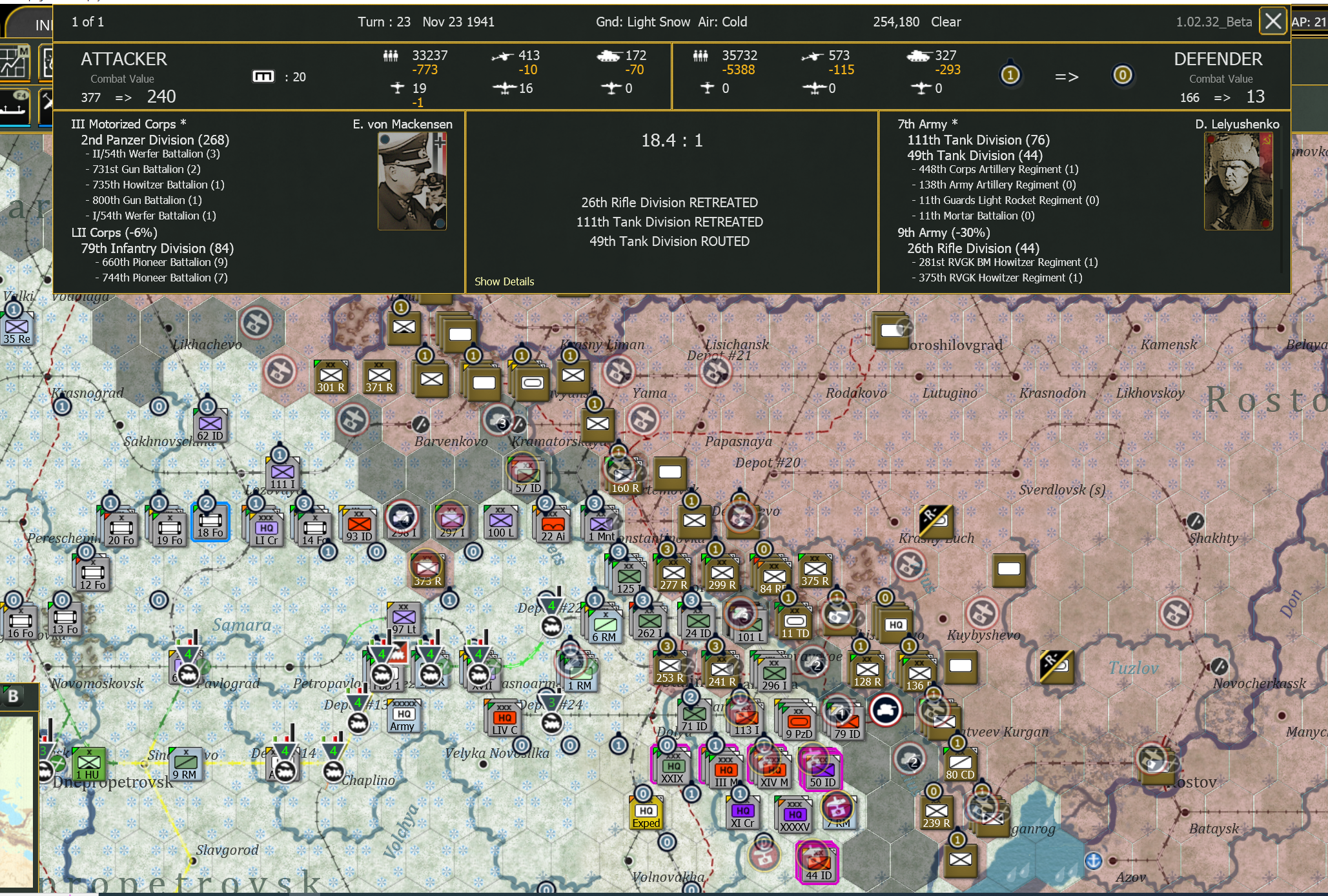The width and height of the screenshot is (1328, 896).
Task: Select the 71 ID infantry counter
Action: pos(695,717)
